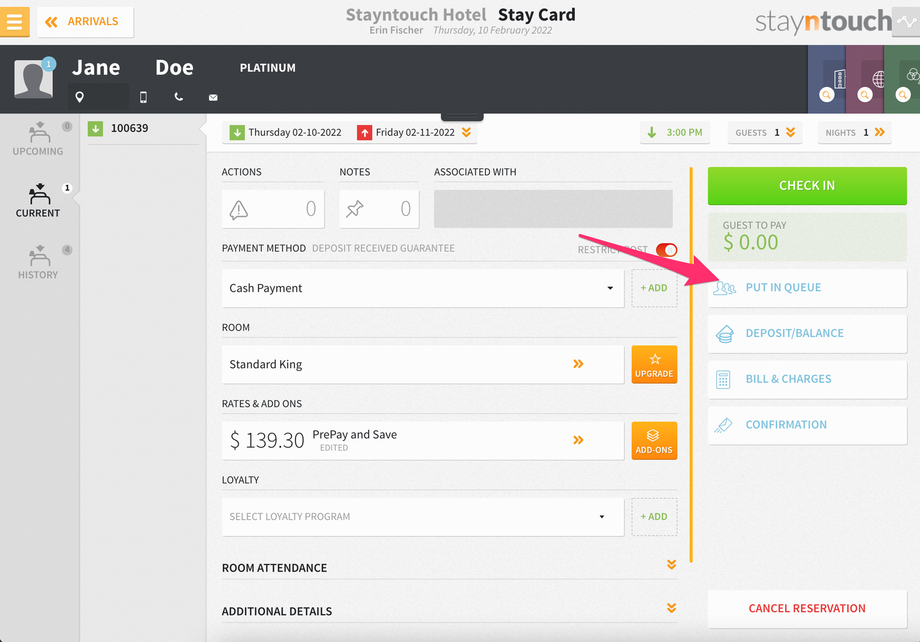
Task: Click the Check In button
Action: coord(807,186)
